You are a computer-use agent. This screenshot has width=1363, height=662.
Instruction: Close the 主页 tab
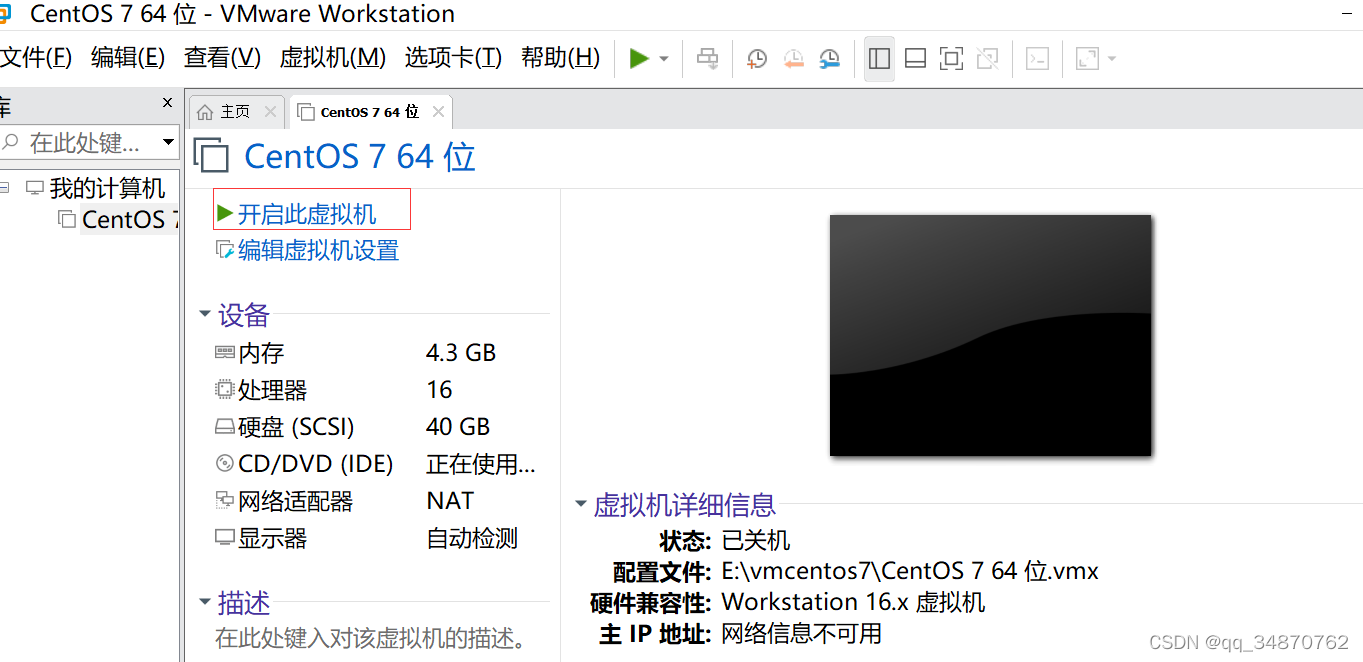(270, 112)
